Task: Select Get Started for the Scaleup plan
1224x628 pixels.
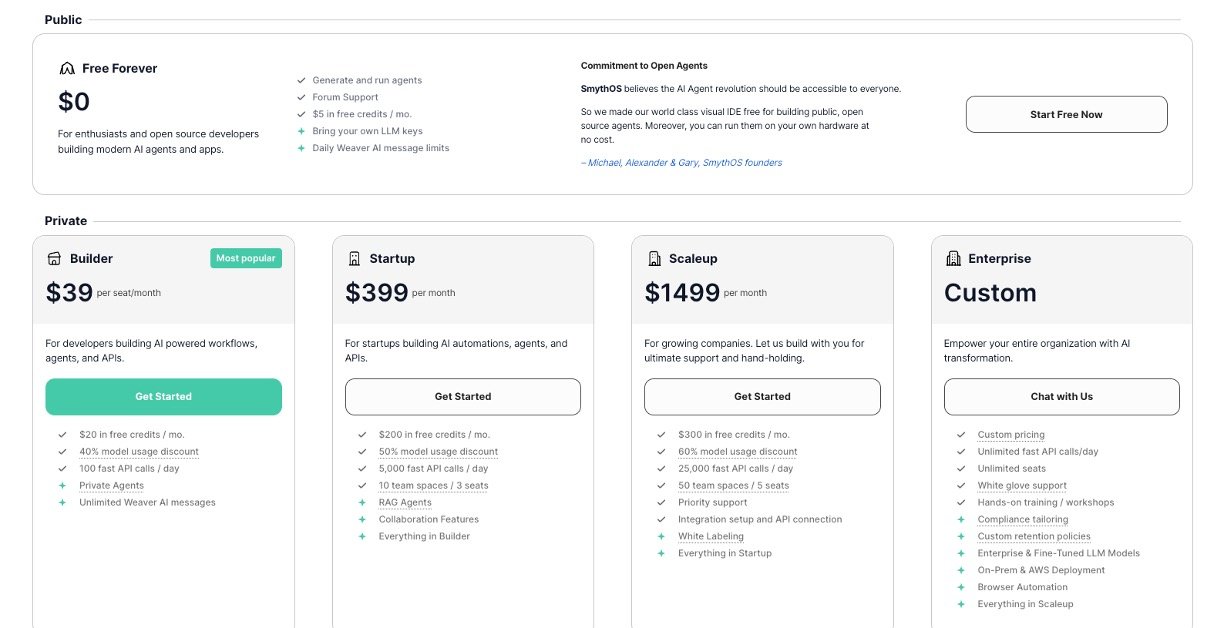Action: 762,397
